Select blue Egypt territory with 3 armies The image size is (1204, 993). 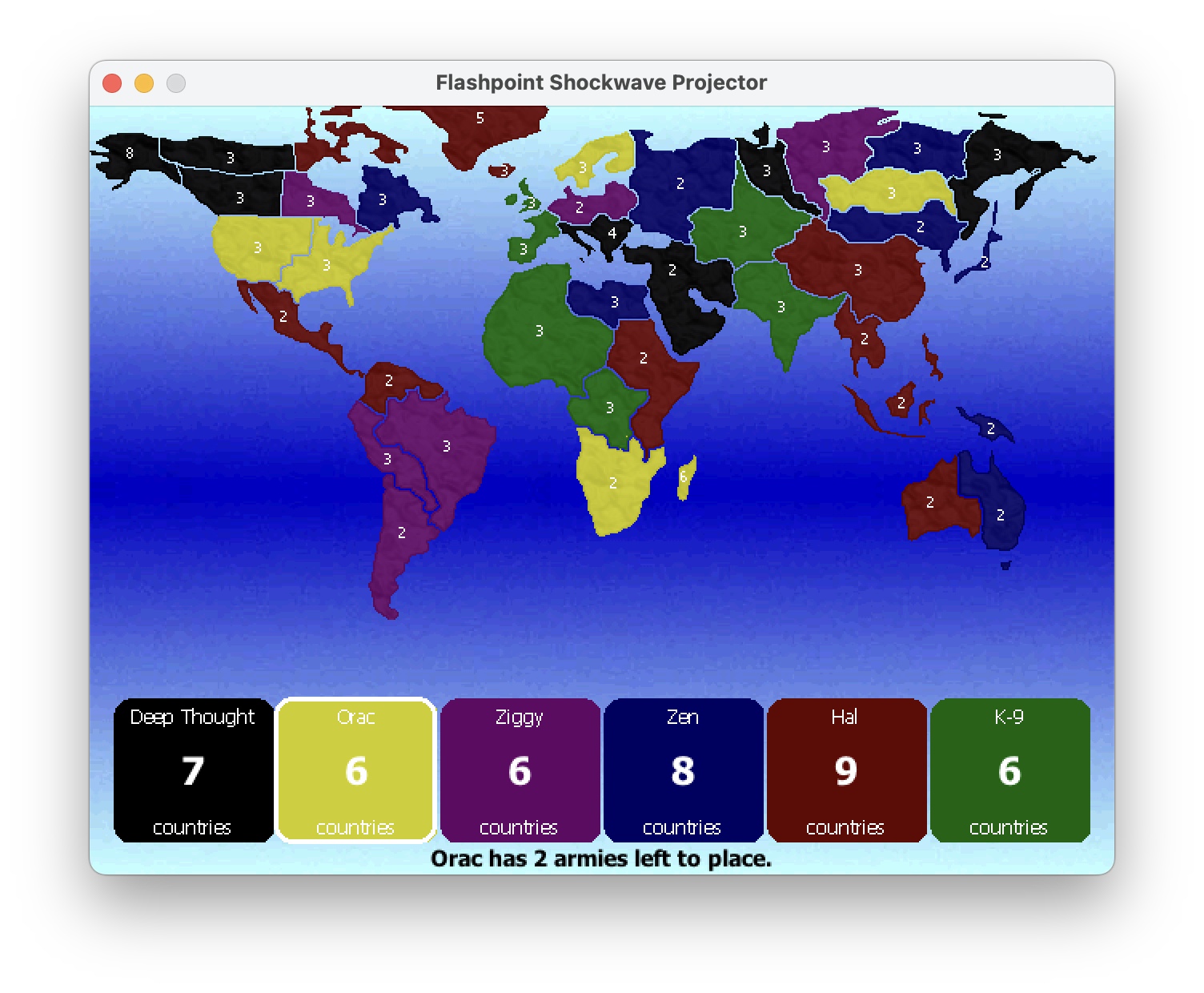[613, 302]
